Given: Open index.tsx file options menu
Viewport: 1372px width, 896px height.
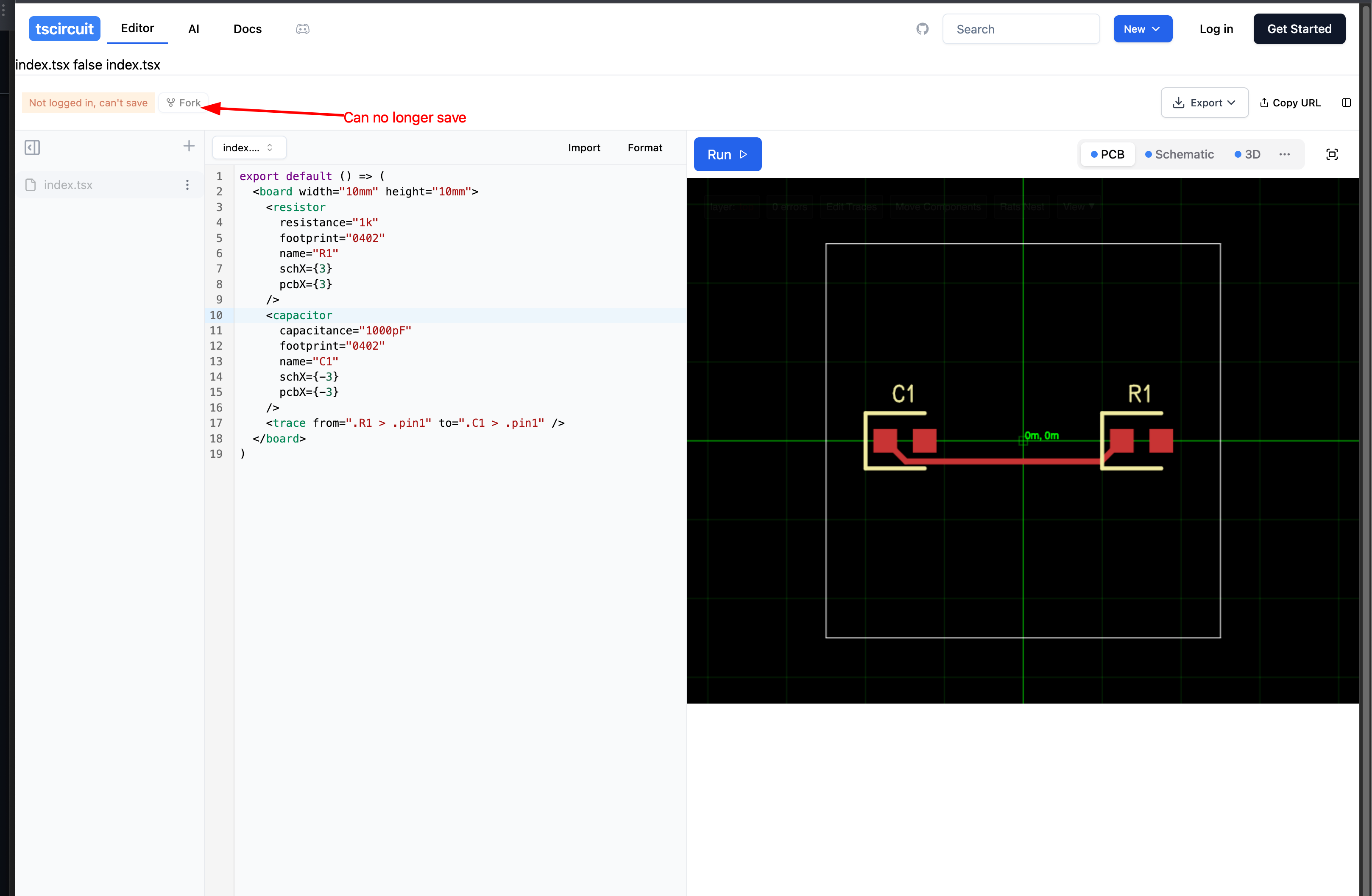Looking at the screenshot, I should pyautogui.click(x=187, y=185).
